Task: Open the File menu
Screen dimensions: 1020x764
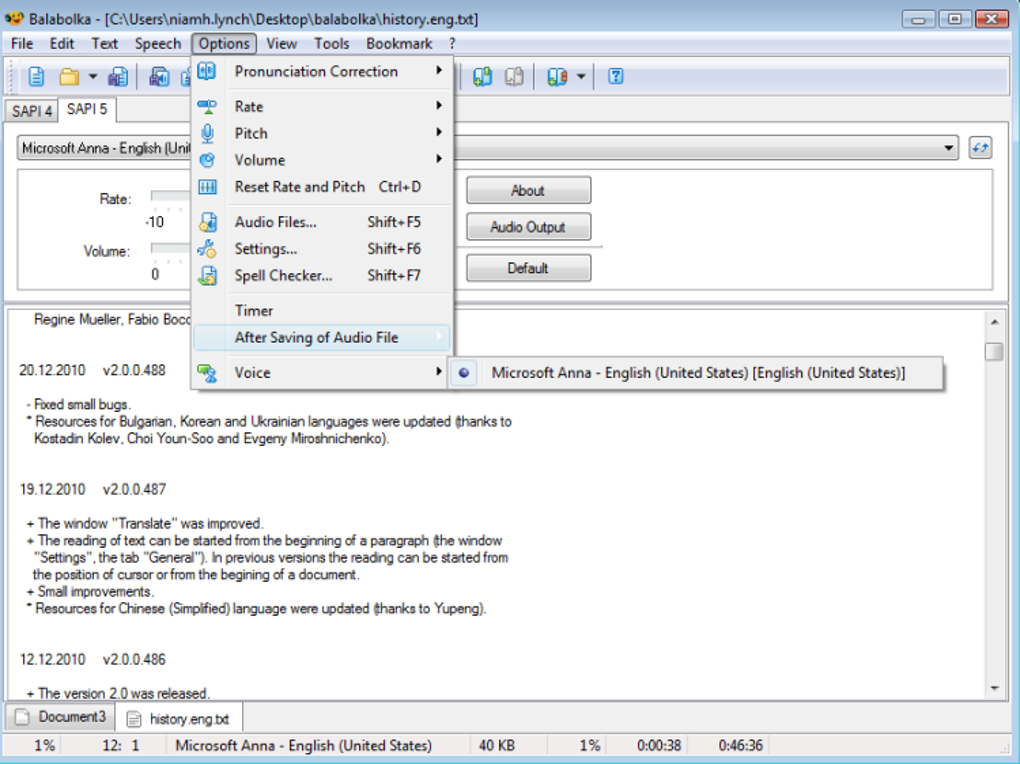Action: pyautogui.click(x=22, y=44)
